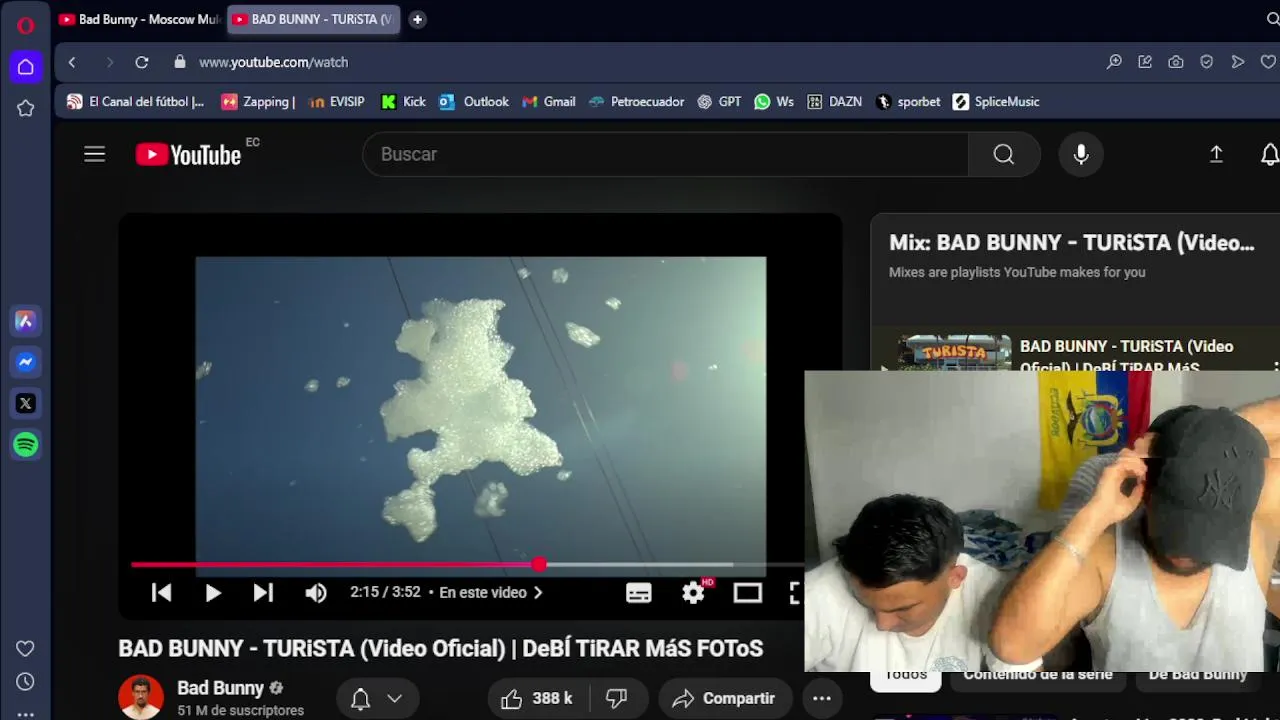Open YouTube notifications bell in header
The height and width of the screenshot is (720, 1280).
click(x=1269, y=154)
